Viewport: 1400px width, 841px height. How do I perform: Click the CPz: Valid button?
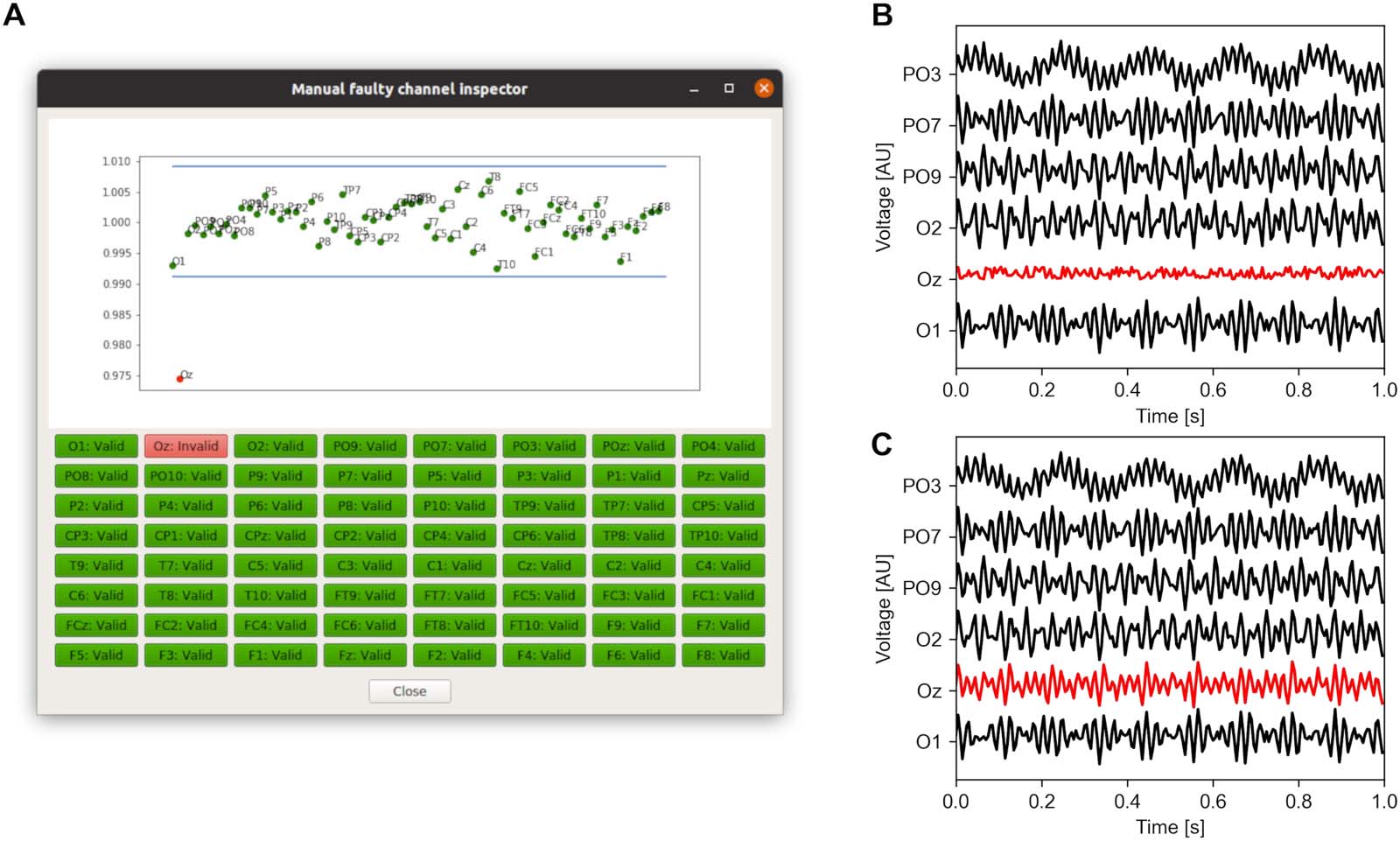(276, 536)
